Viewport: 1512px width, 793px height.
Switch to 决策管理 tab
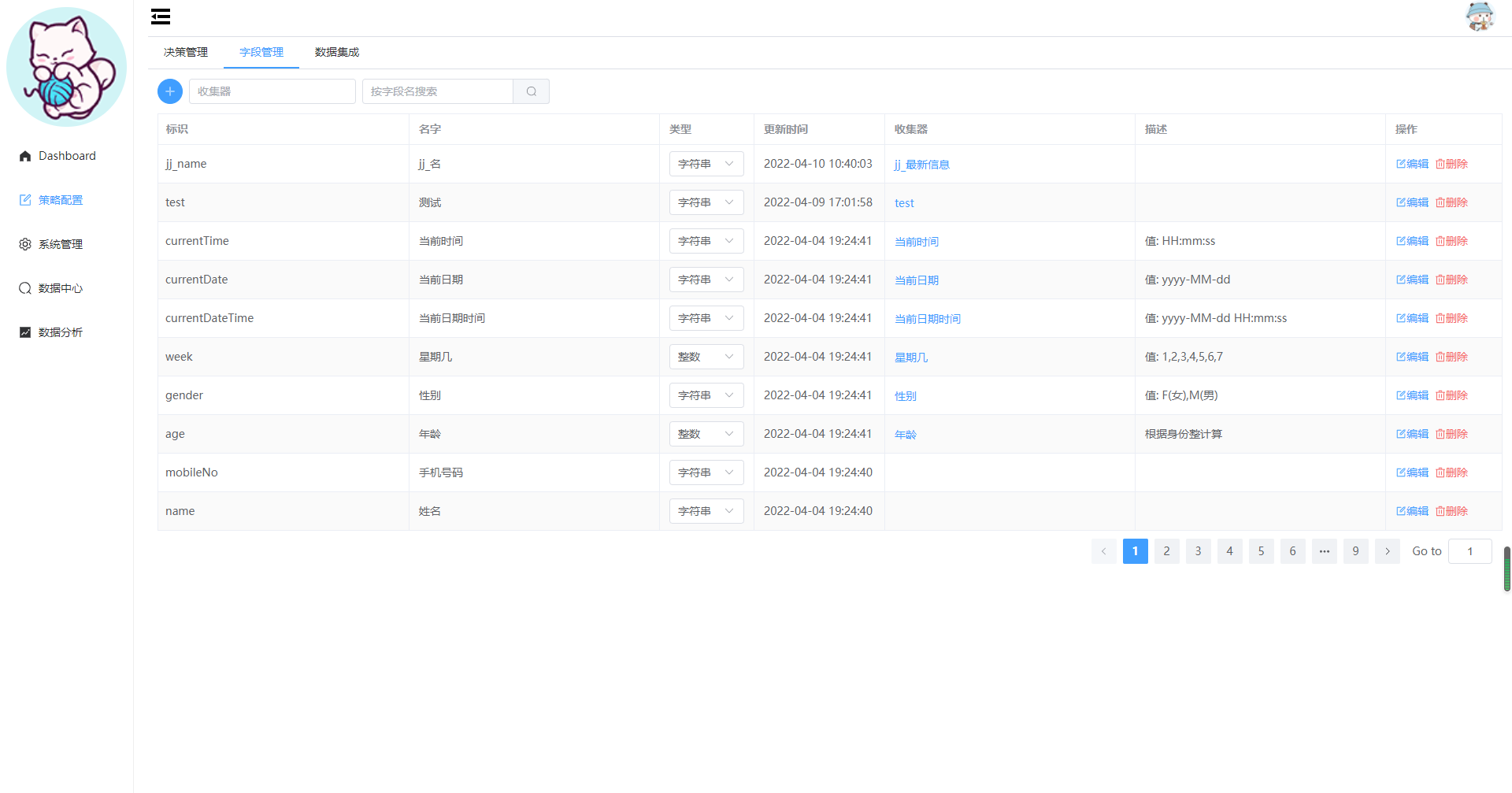(x=186, y=52)
